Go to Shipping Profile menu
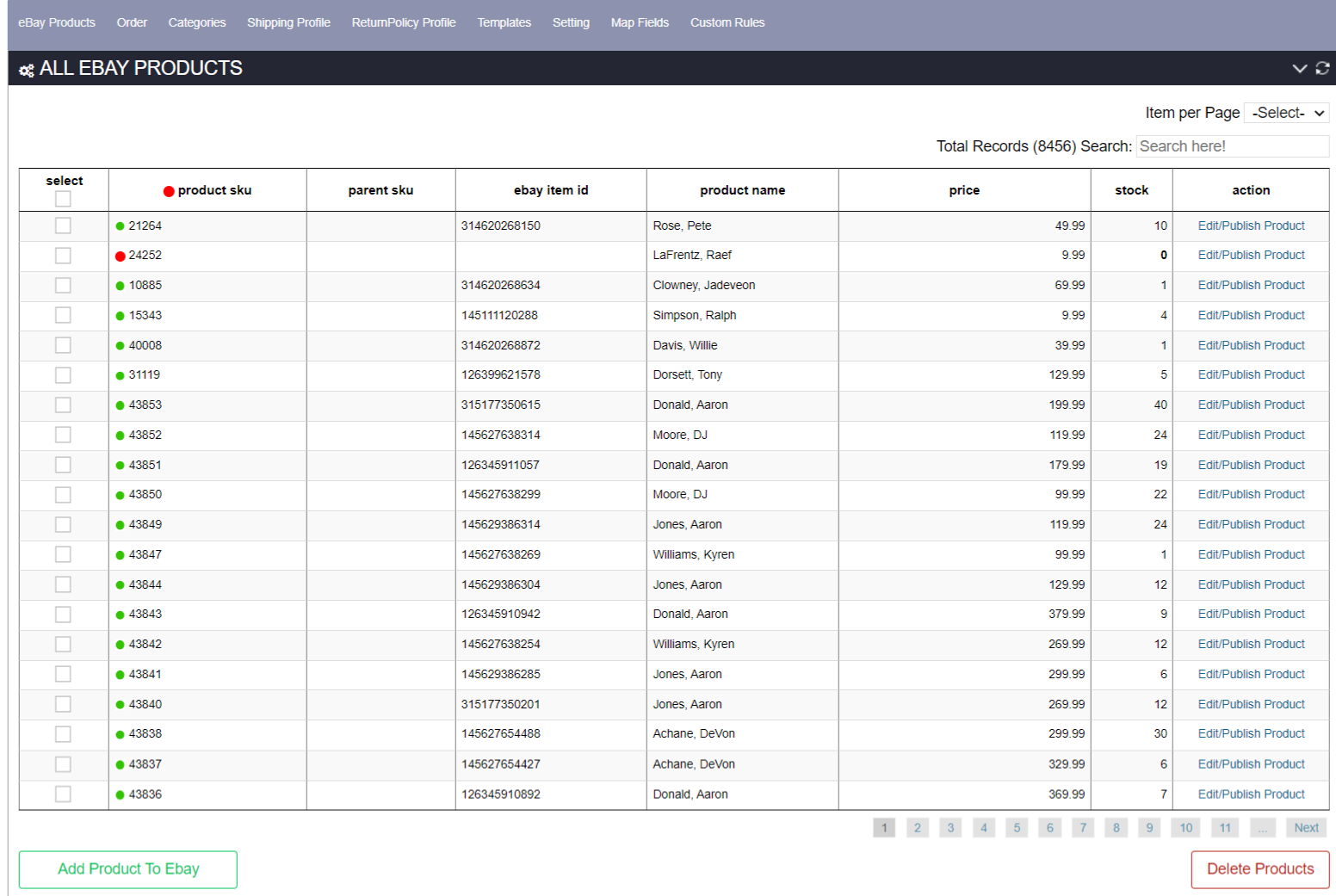Screen dimensions: 1336x896 click(x=288, y=22)
